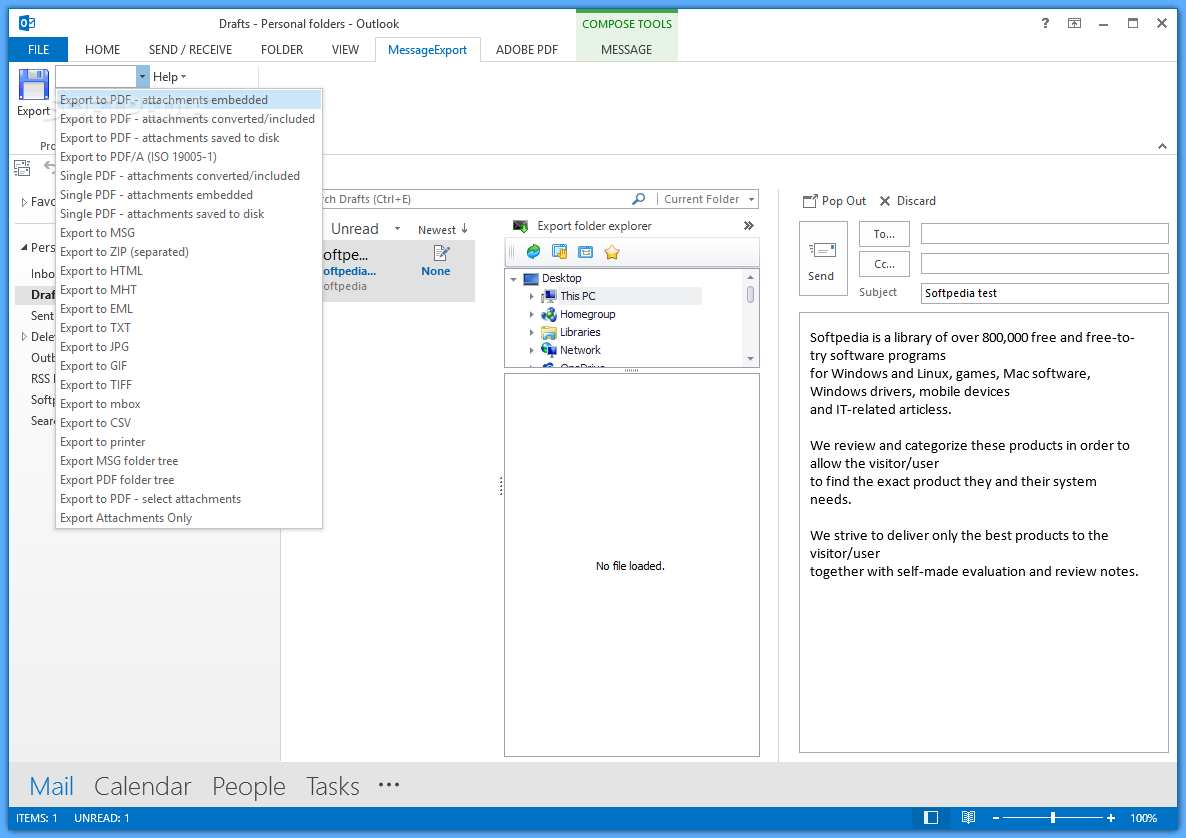Click the search magnifier icon in Drafts

pos(639,199)
